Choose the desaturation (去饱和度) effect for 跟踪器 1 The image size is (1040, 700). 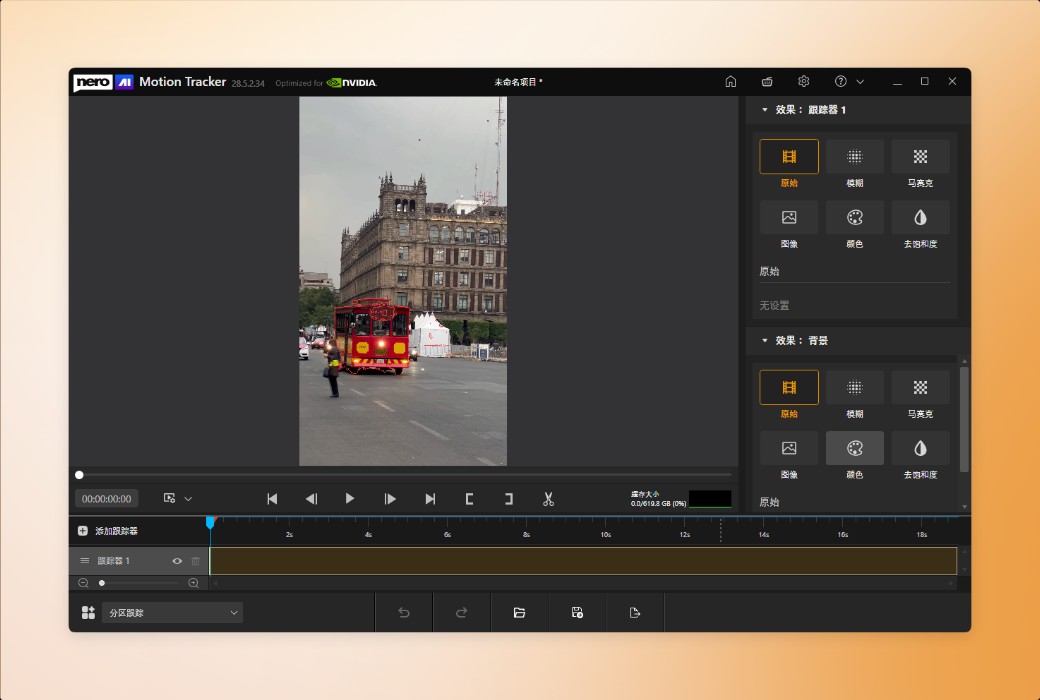920,217
